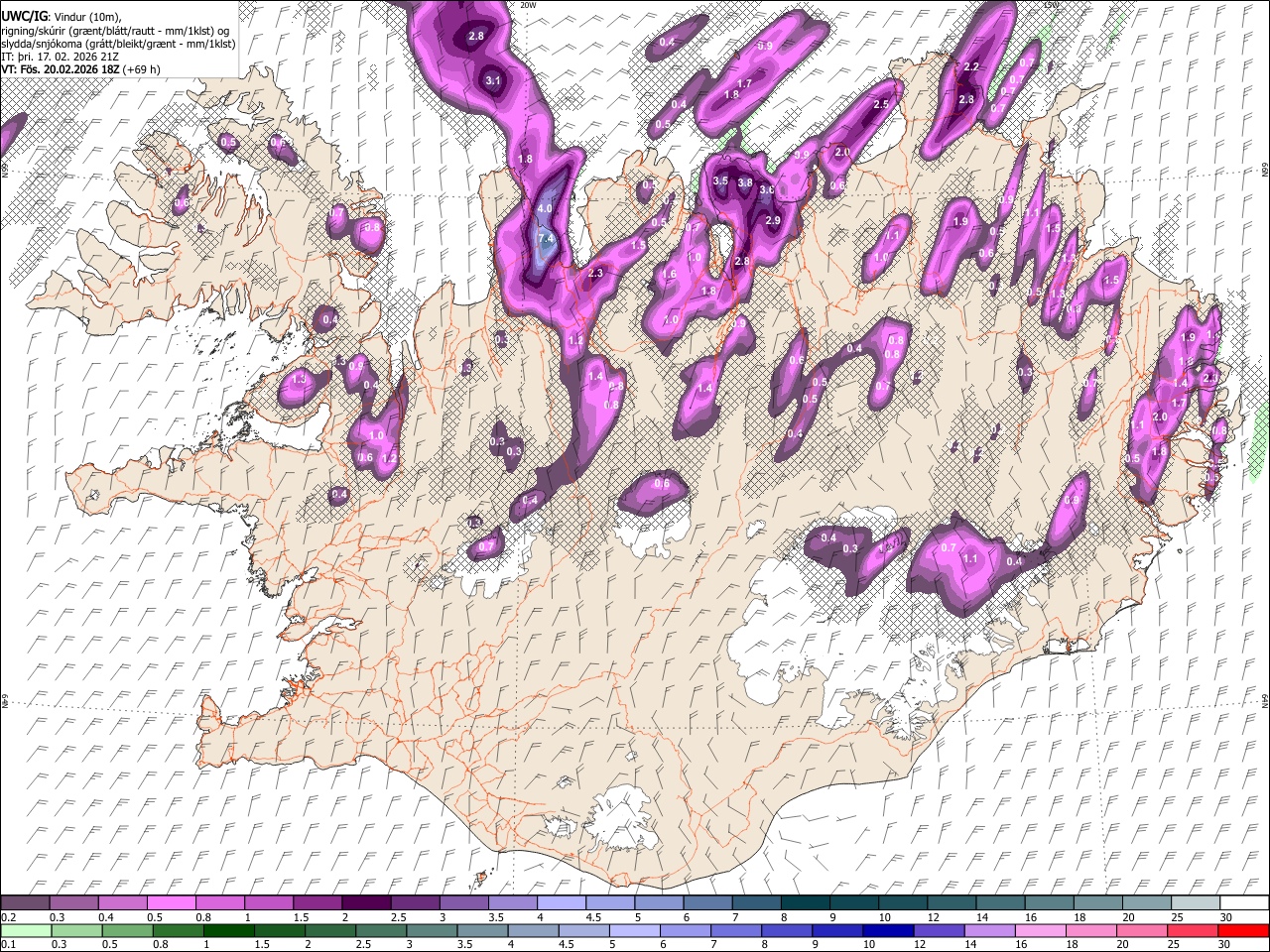Pick the navy blue swatch between 10 and 12, bottom row
The height and width of the screenshot is (952, 1270).
(x=886, y=930)
